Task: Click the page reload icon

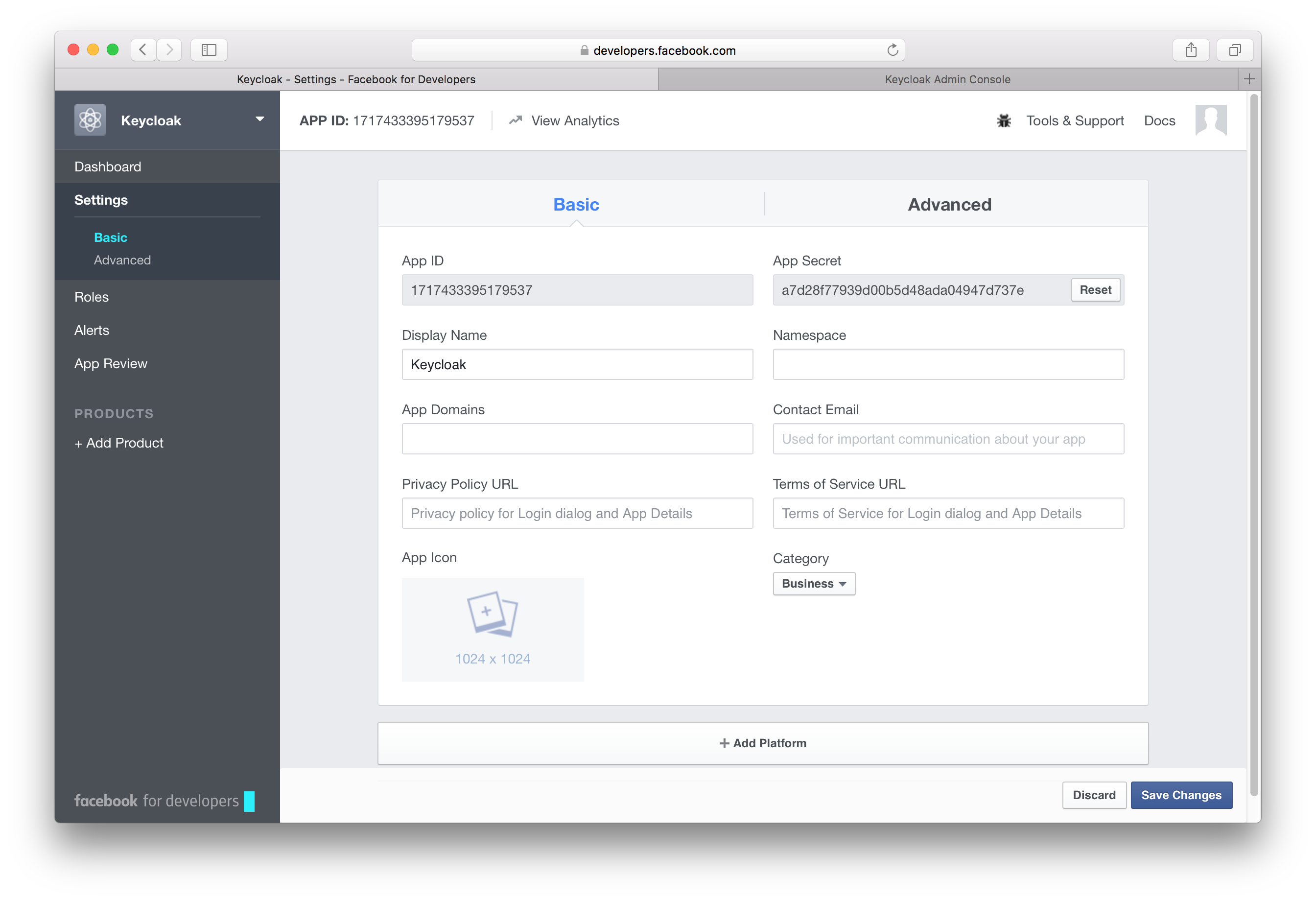Action: tap(893, 50)
